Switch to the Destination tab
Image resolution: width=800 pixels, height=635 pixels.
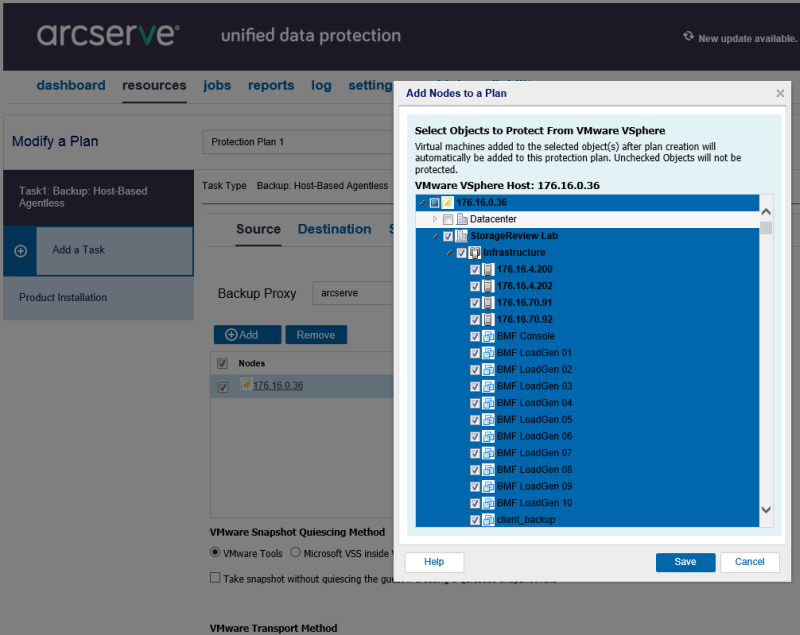[334, 229]
